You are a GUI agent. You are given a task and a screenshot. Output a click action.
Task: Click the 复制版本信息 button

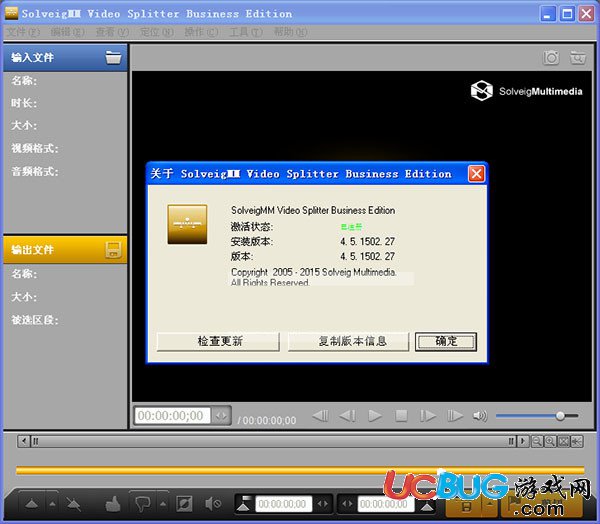[x=349, y=341]
